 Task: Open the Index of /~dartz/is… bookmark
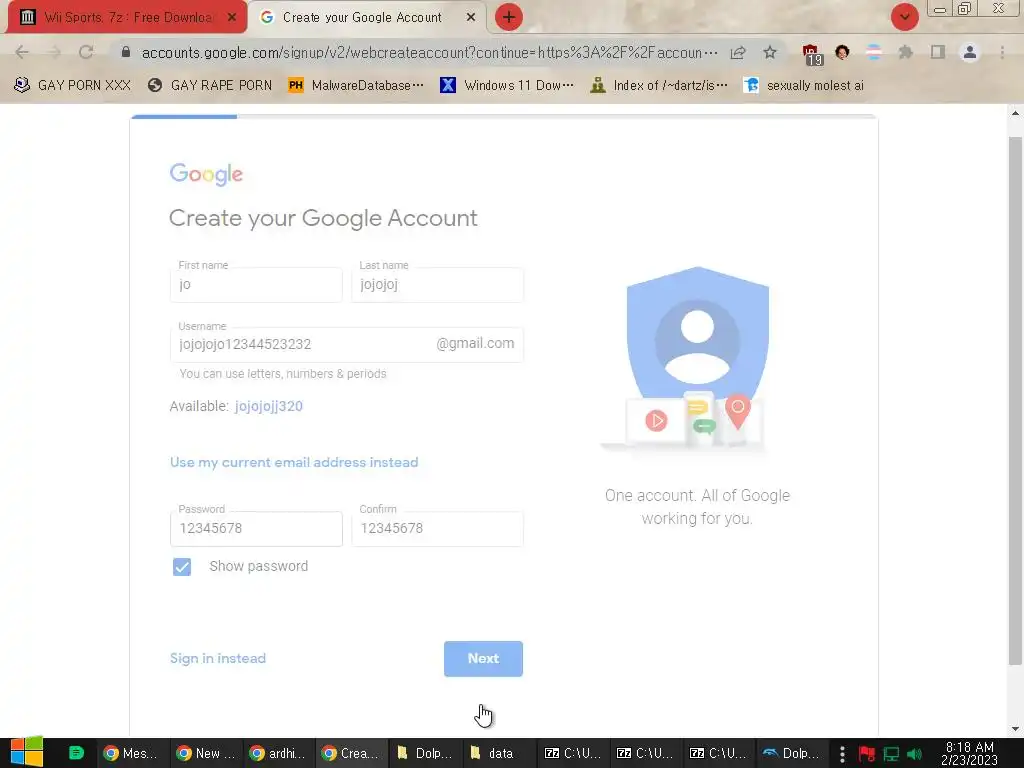[659, 85]
